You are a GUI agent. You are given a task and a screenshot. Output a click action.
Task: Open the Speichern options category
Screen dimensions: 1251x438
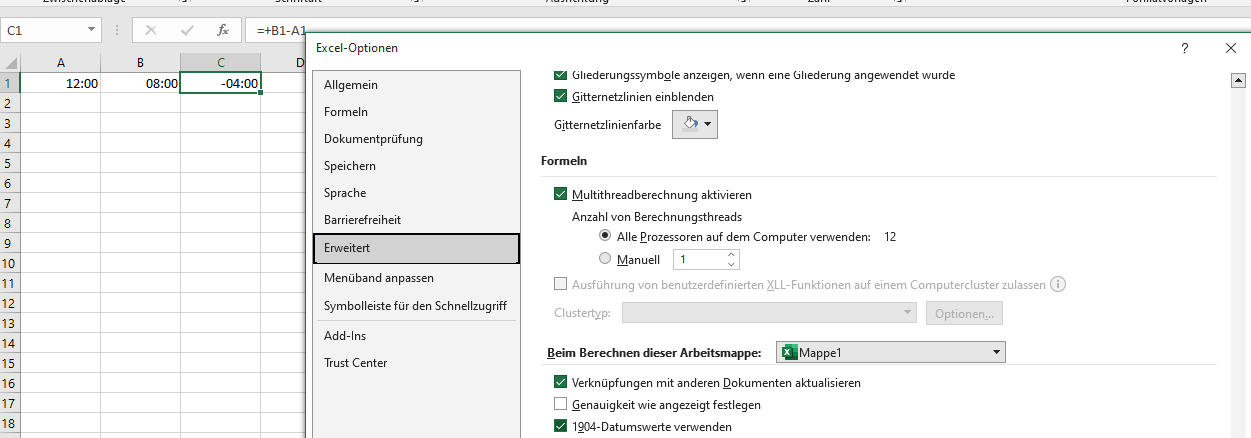(416, 166)
